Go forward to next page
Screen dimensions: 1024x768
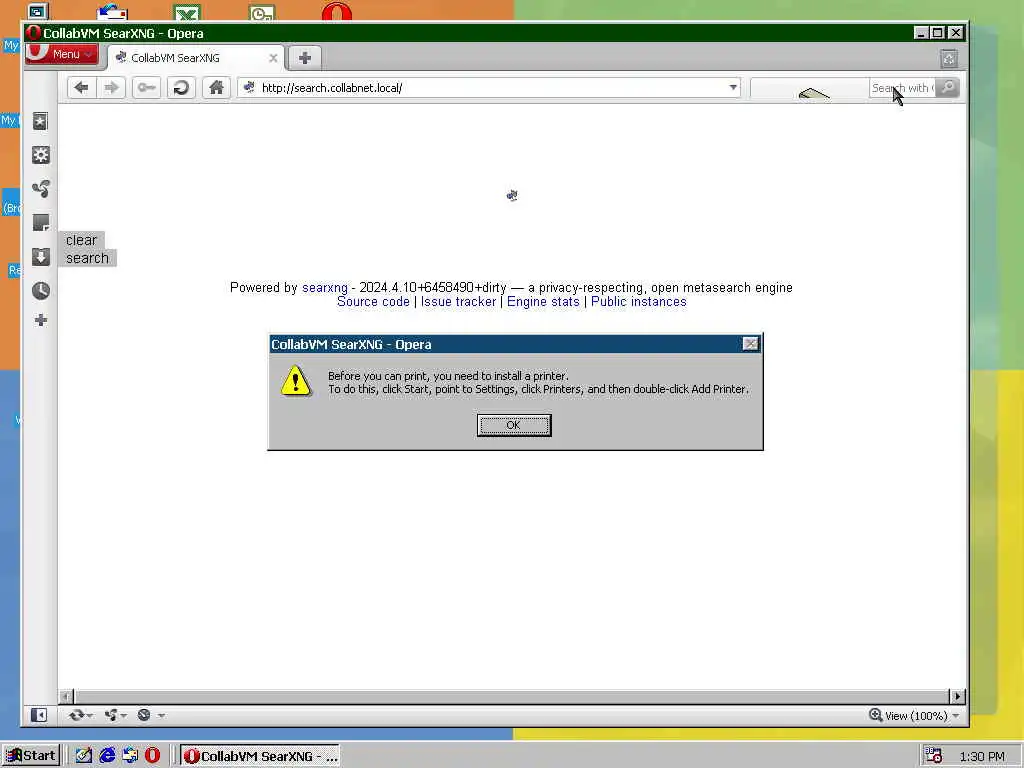click(x=112, y=88)
